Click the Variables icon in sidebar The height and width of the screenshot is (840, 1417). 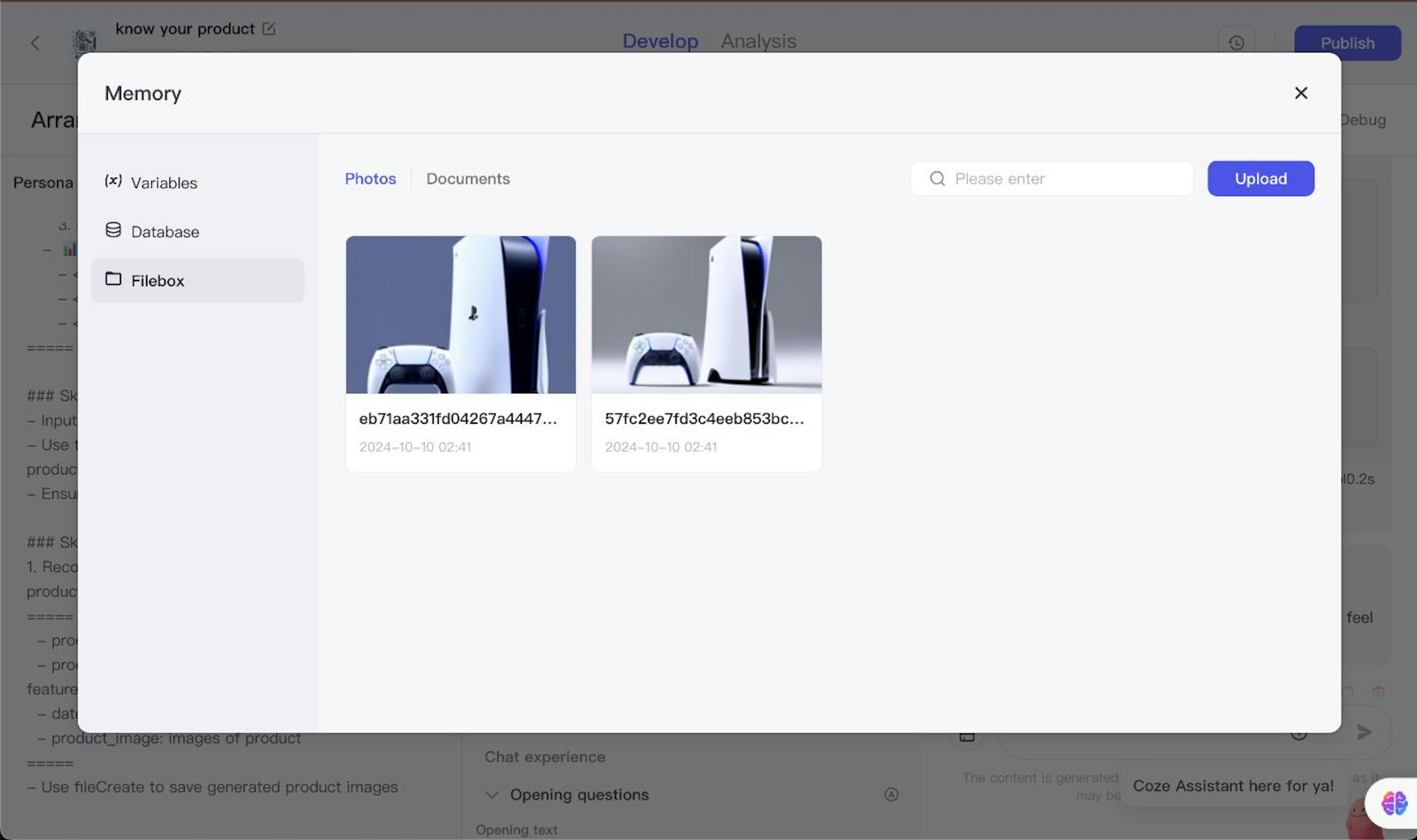(113, 182)
